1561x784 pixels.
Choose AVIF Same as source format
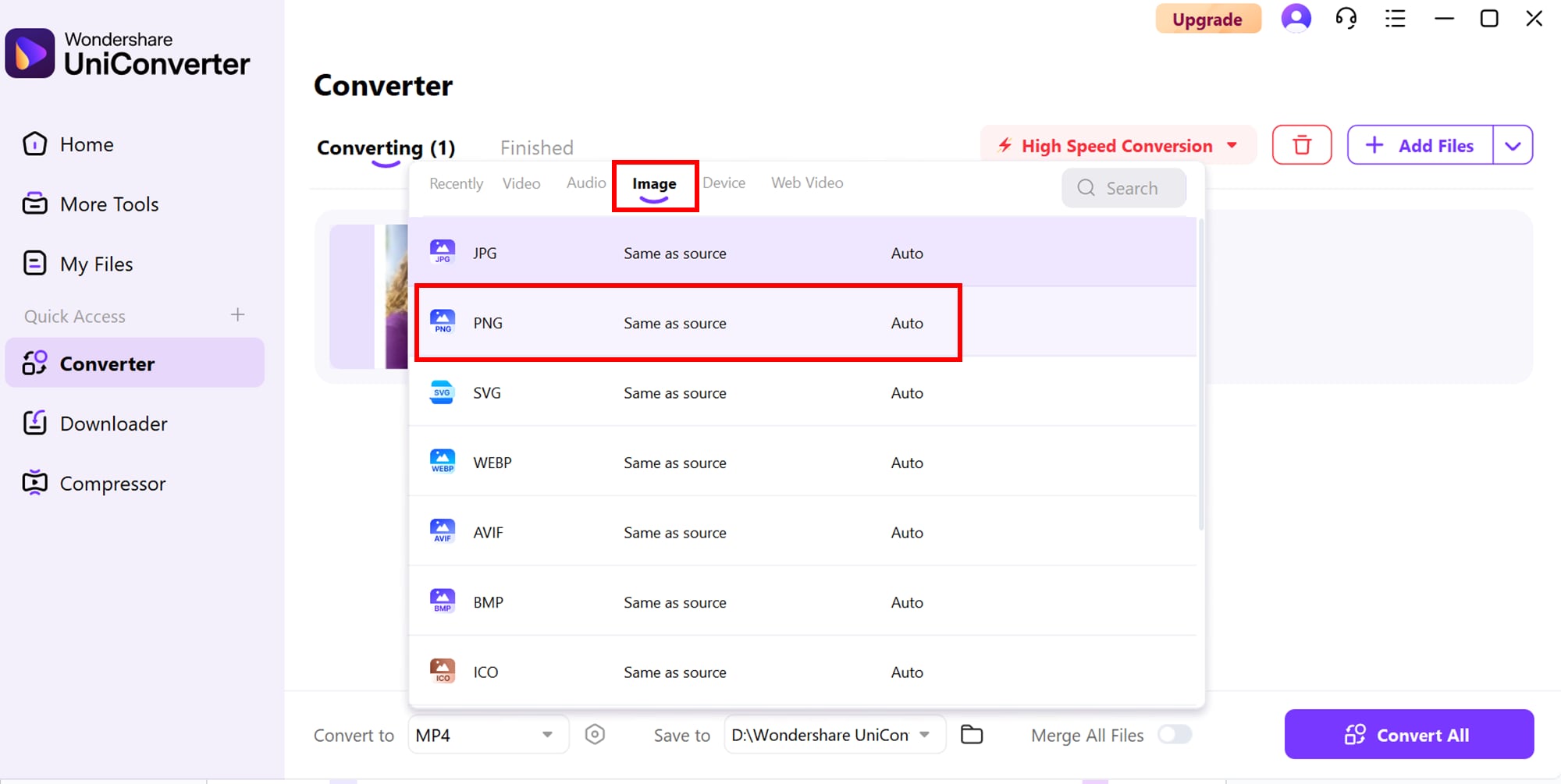point(802,531)
